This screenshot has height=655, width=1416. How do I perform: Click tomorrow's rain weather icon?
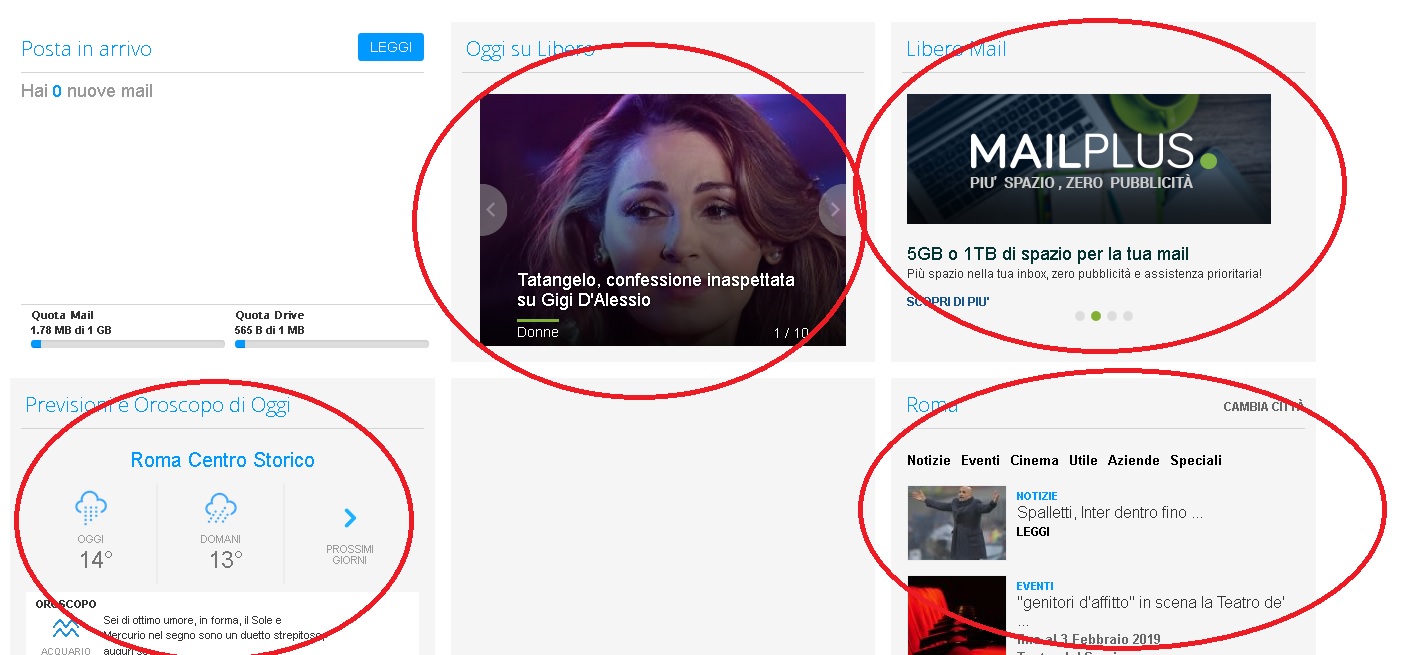click(221, 508)
